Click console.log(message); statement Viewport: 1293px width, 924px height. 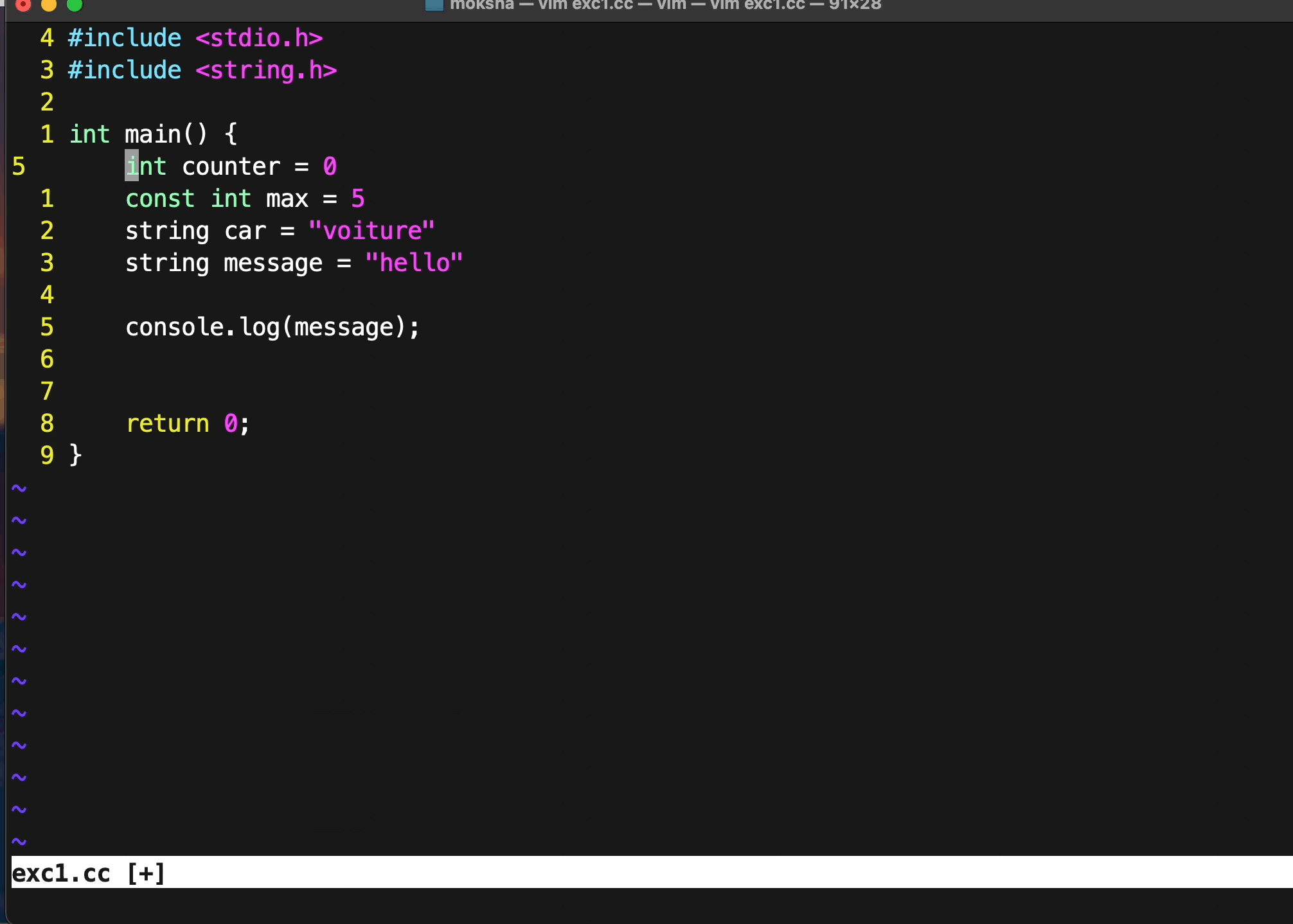click(272, 328)
